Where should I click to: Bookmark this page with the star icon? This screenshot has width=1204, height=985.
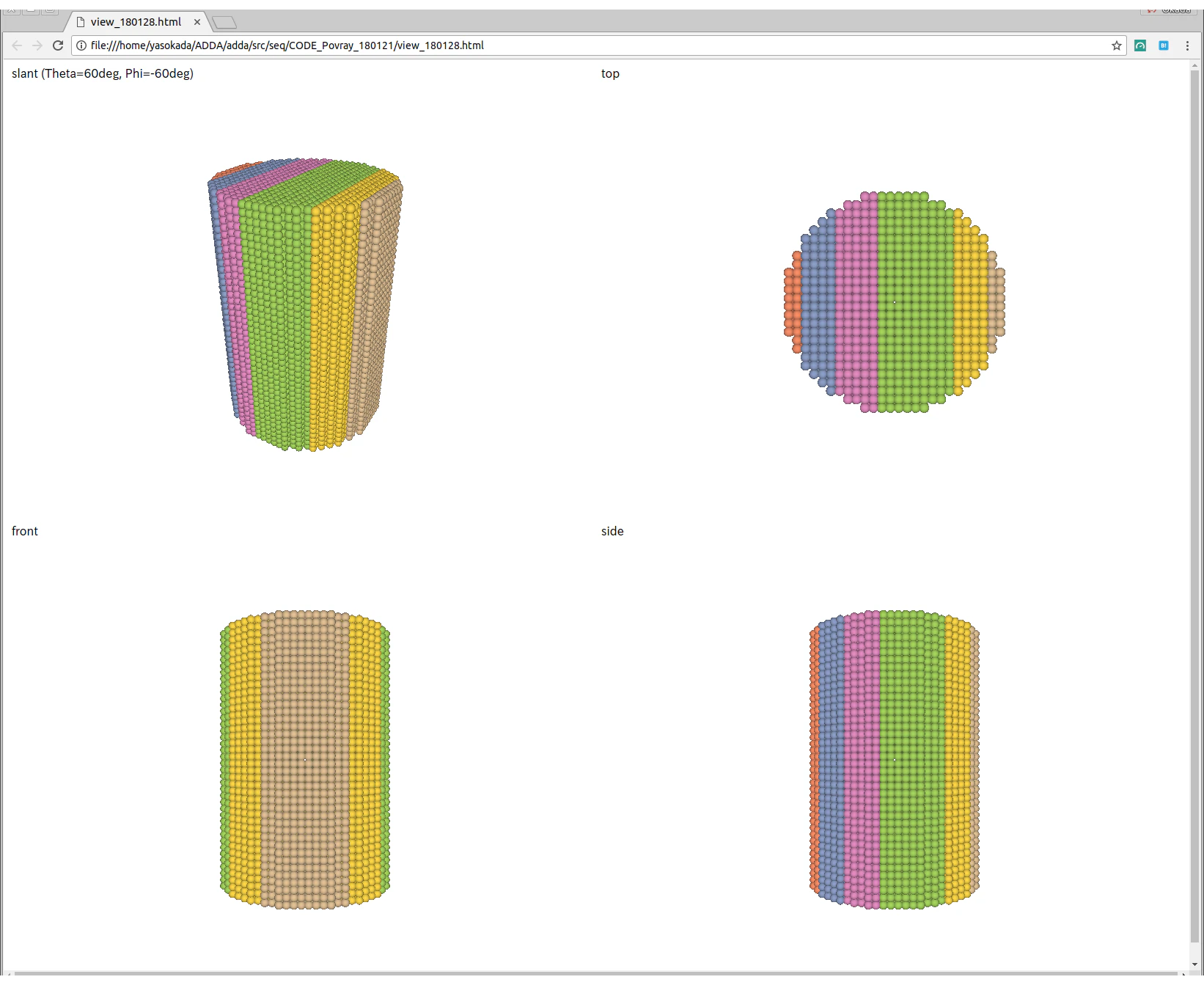click(x=1116, y=45)
